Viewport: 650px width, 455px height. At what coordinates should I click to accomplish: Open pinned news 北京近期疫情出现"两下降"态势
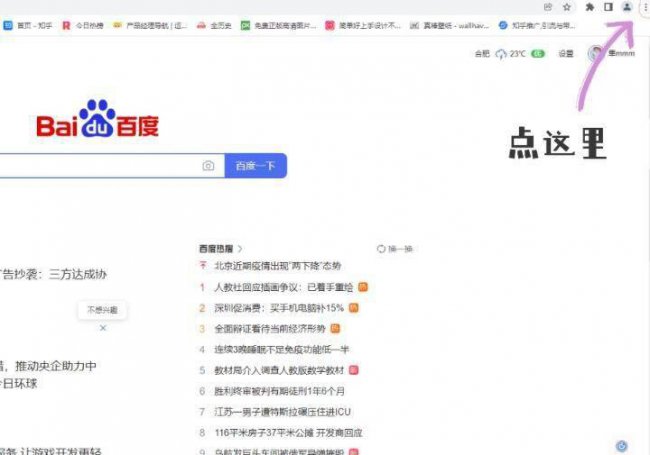pyautogui.click(x=278, y=266)
